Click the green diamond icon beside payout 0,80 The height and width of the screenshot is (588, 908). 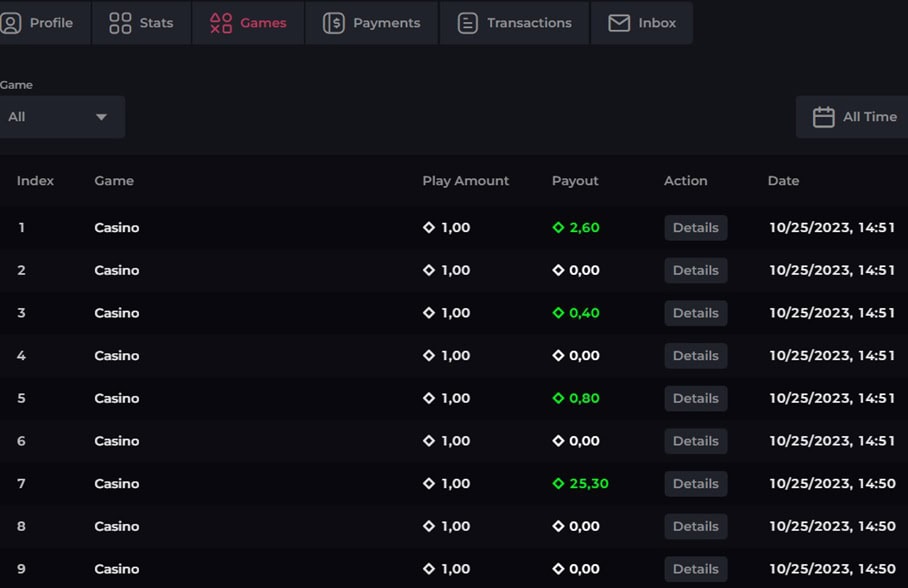tap(558, 398)
